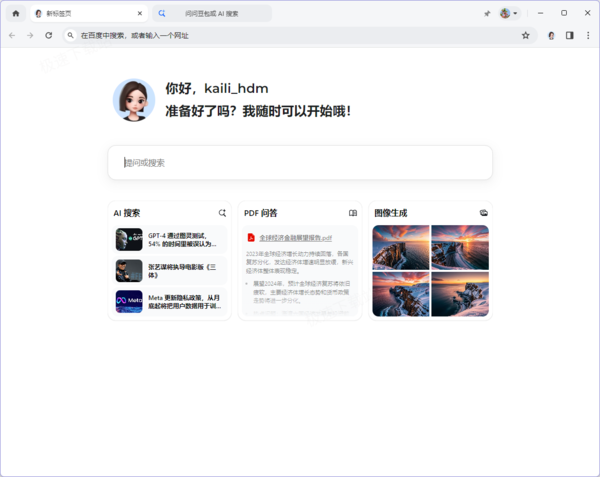Select the 新标签页 tab

tap(89, 13)
